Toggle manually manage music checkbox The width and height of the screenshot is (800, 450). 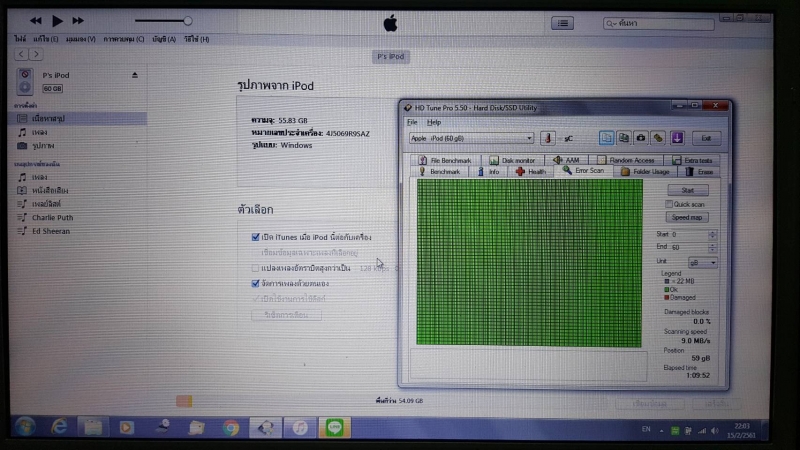pos(256,283)
